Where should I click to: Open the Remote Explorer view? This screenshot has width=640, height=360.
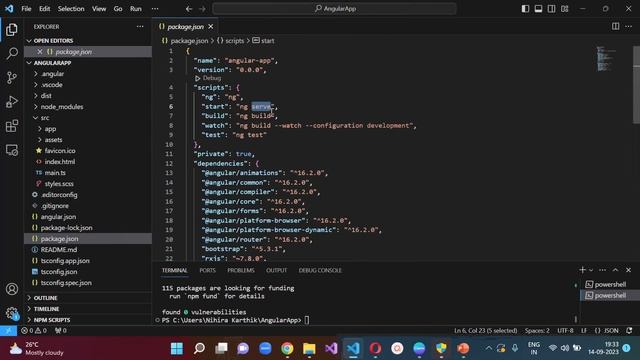(x=12, y=150)
